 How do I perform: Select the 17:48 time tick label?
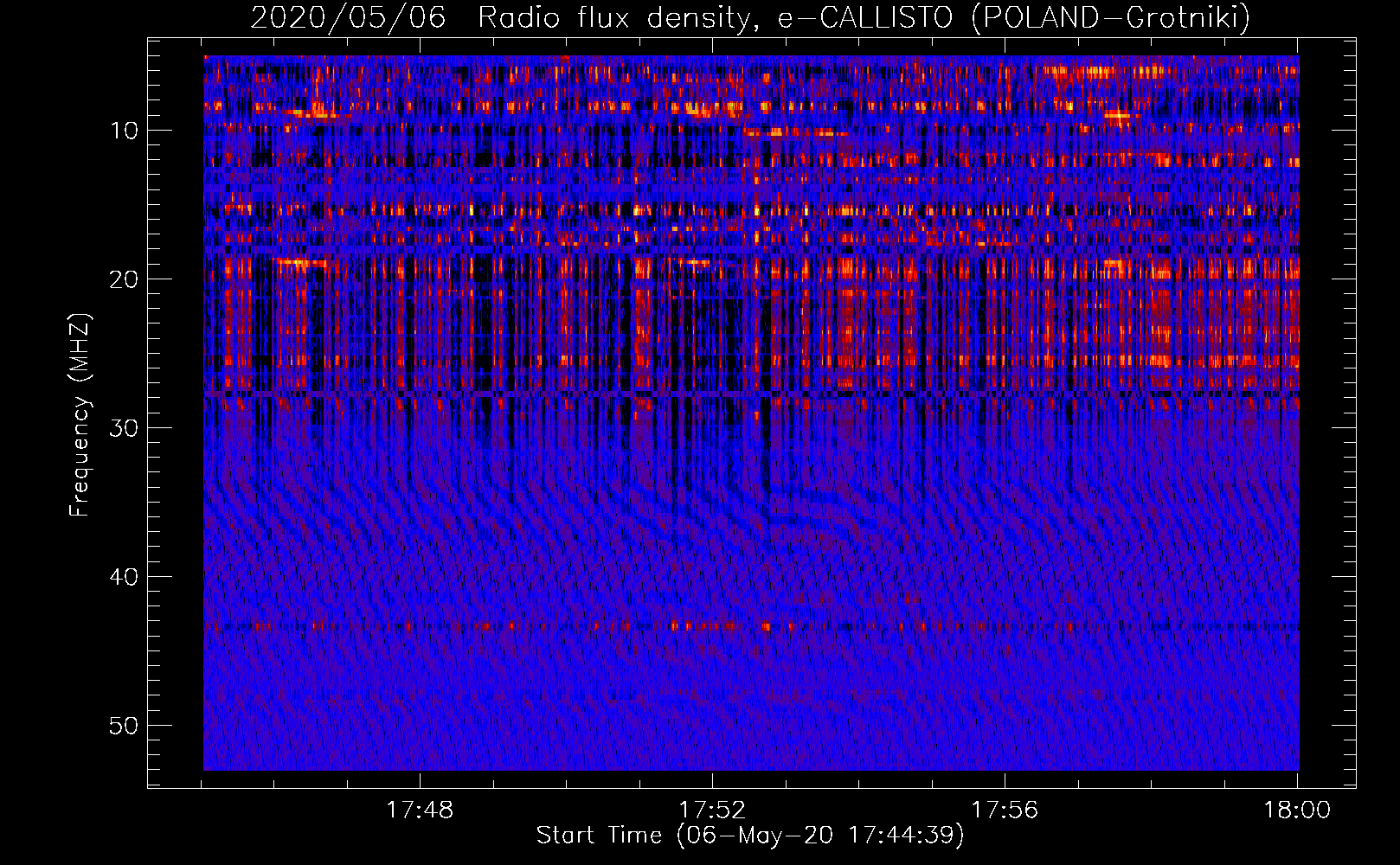420,811
